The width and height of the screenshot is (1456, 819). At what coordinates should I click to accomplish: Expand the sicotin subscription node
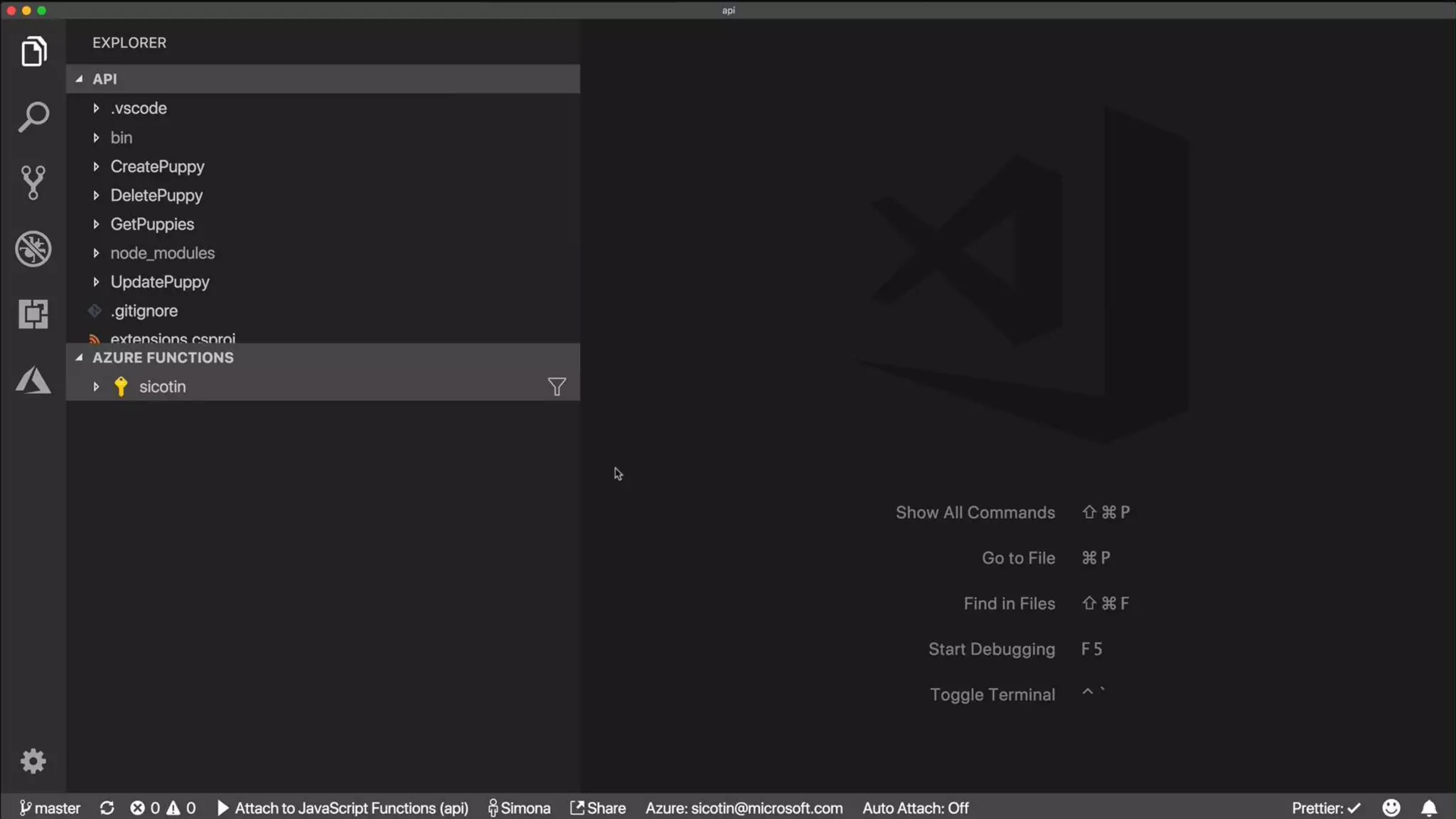pyautogui.click(x=162, y=387)
